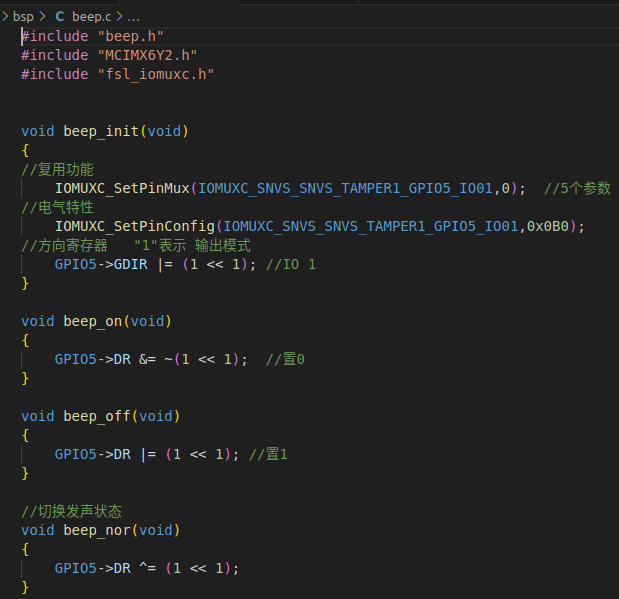619x599 pixels.
Task: Click the //电气特性 comment
Action: pyautogui.click(x=58, y=207)
